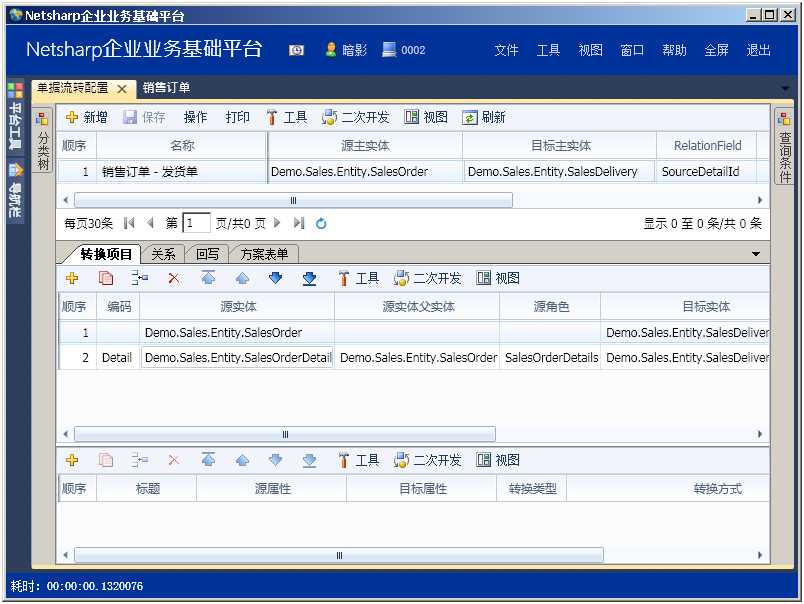Viewport: 804px width, 604px height.
Task: Switch to the 回写 tab
Action: tap(207, 254)
